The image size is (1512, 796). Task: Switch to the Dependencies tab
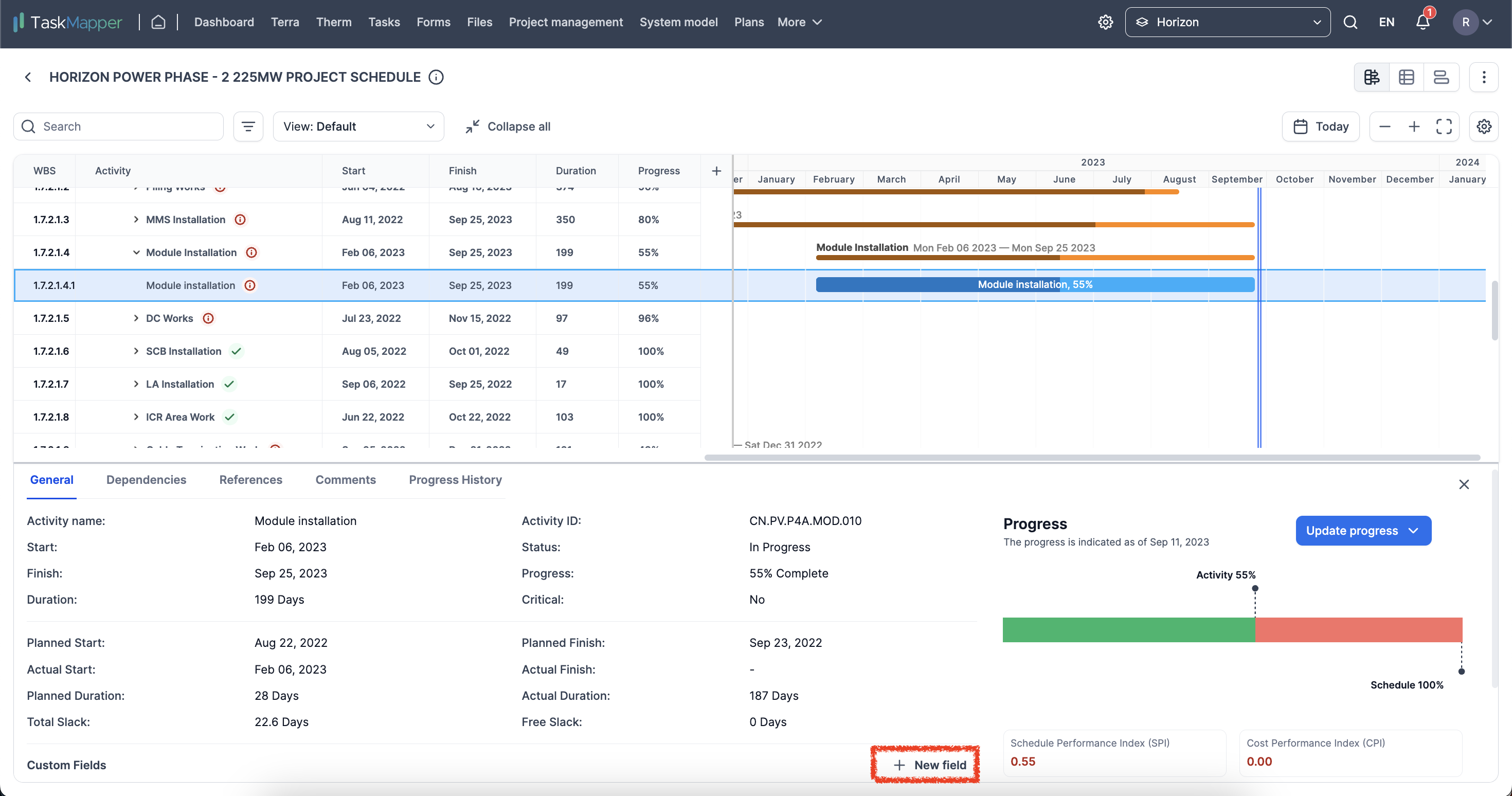(x=146, y=479)
